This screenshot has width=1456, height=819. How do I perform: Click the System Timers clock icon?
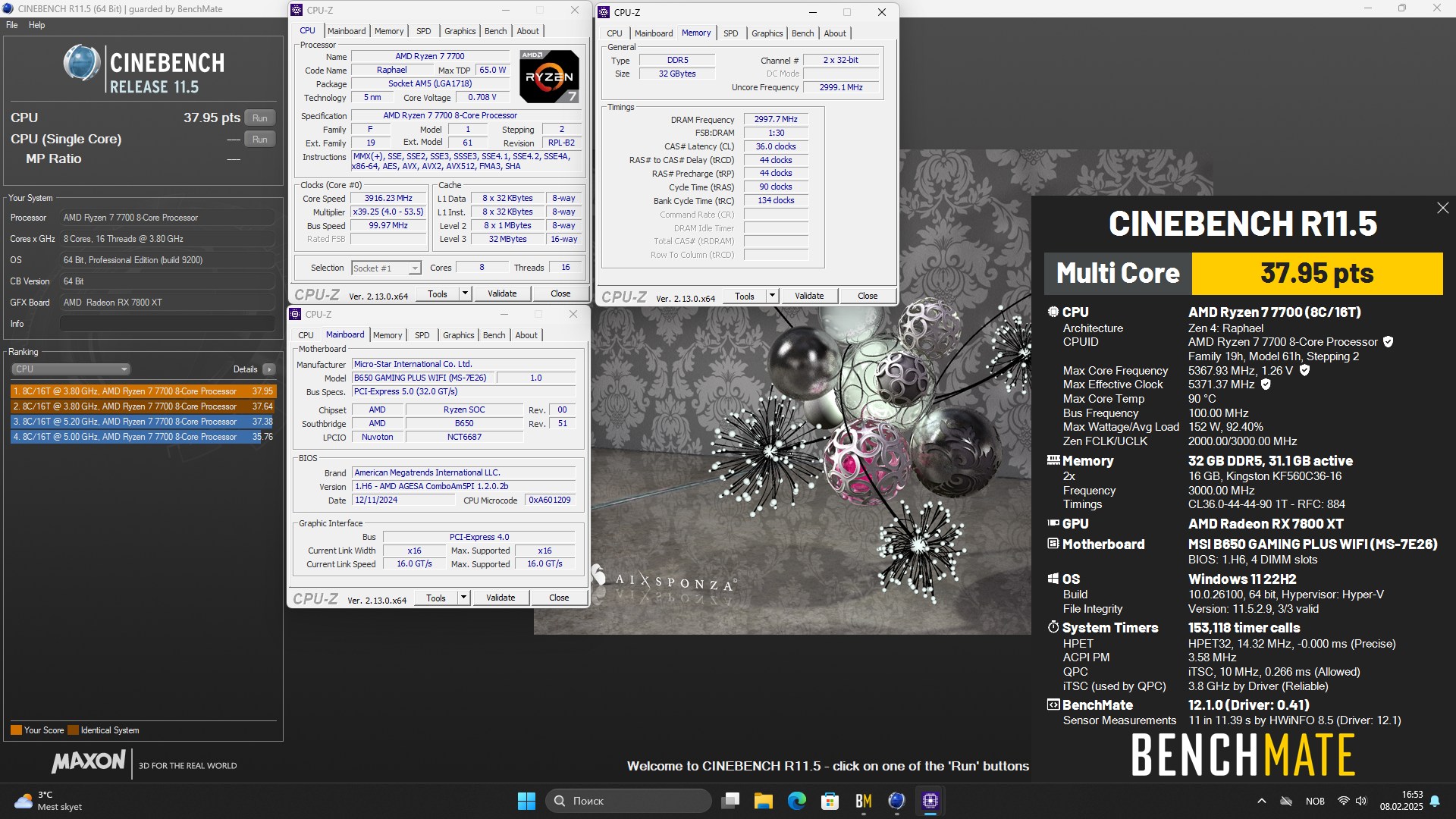1053,627
